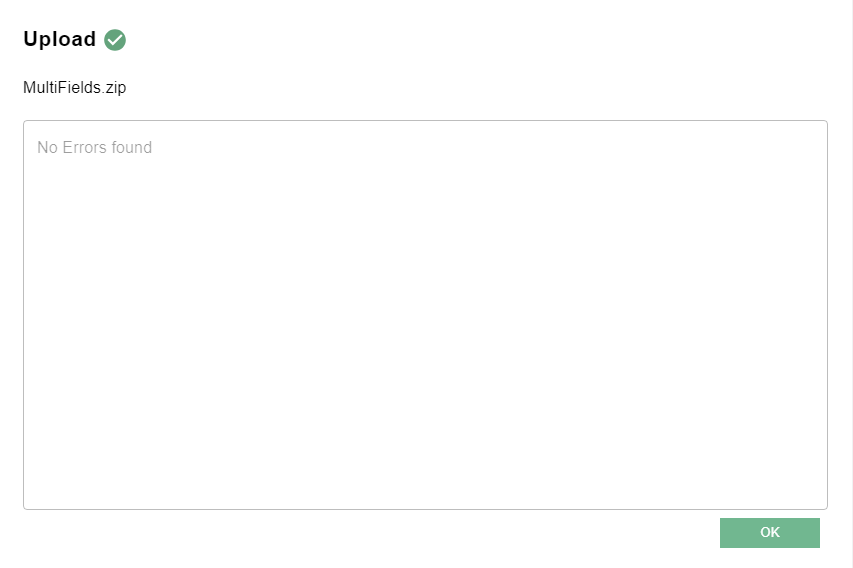Confirm the dialog with the OK button
This screenshot has height=568, width=853.
tap(769, 533)
